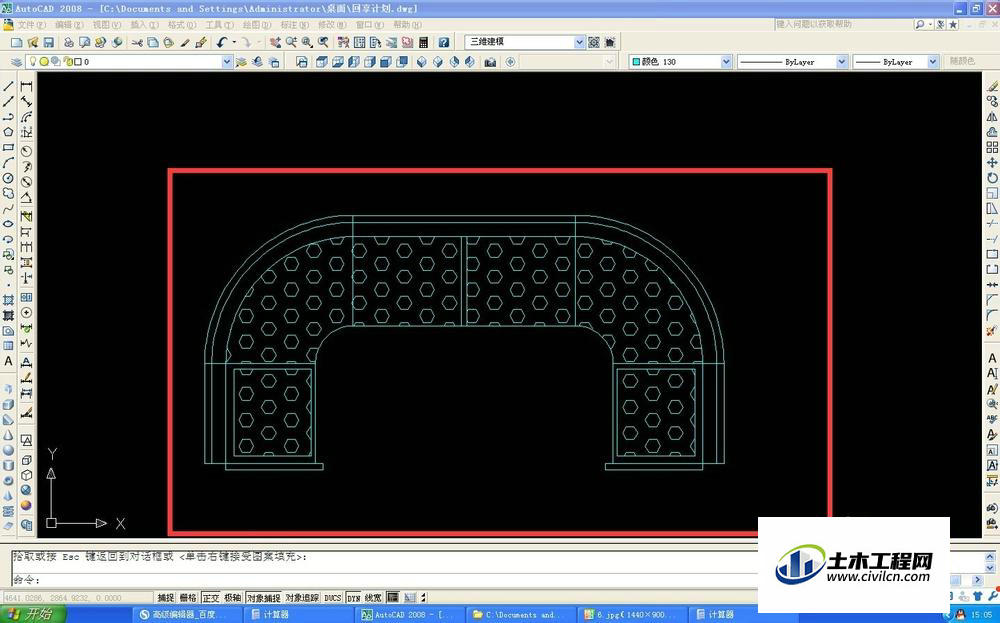Open the 编辑 (Edit) menu
1000x623 pixels.
(x=69, y=25)
